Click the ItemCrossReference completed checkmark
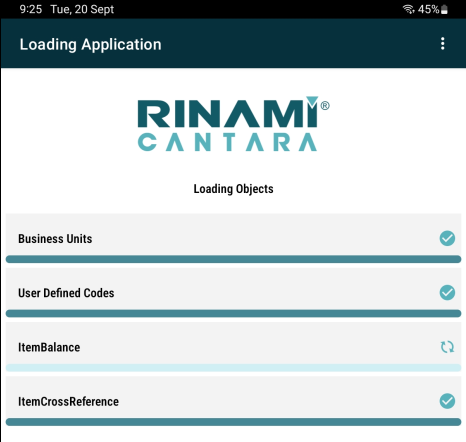The width and height of the screenshot is (466, 442). (x=447, y=401)
